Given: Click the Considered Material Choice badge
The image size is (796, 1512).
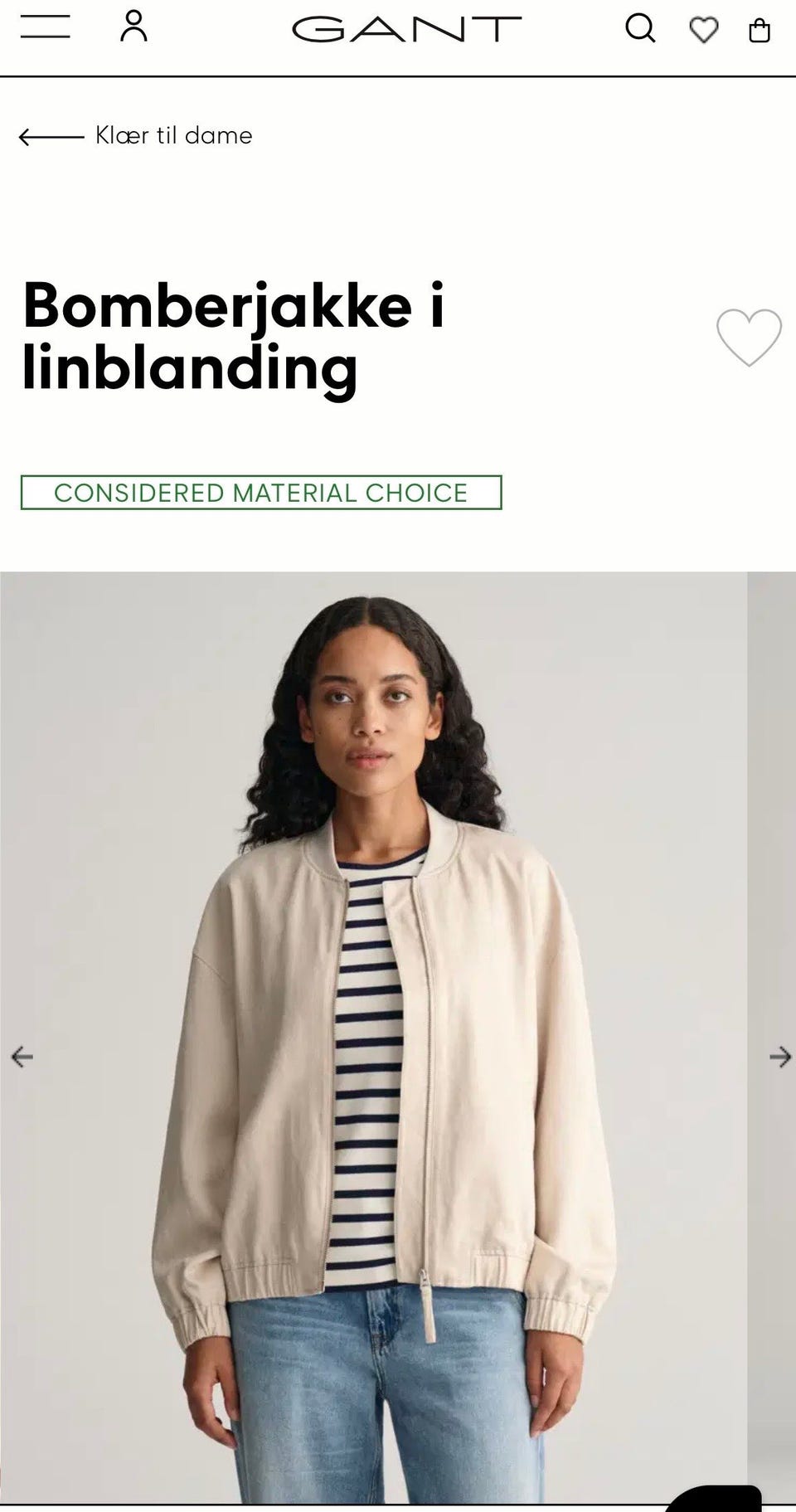Looking at the screenshot, I should 261,493.
